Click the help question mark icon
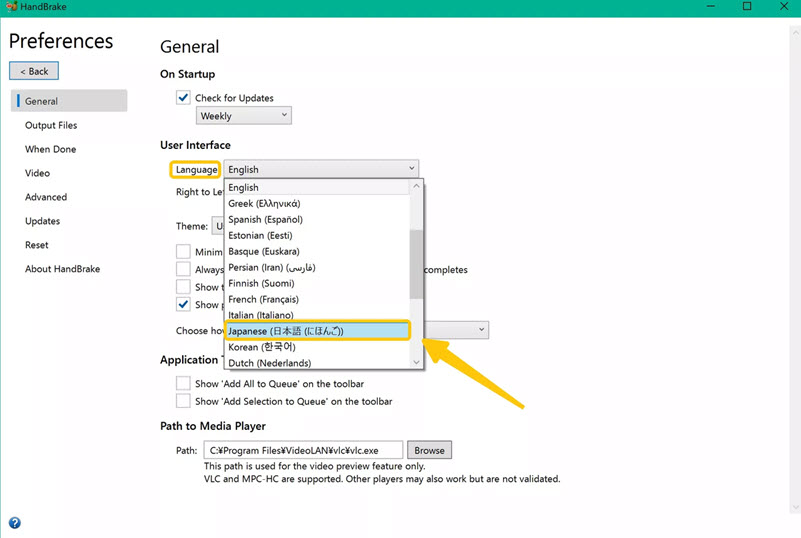 click(x=14, y=523)
